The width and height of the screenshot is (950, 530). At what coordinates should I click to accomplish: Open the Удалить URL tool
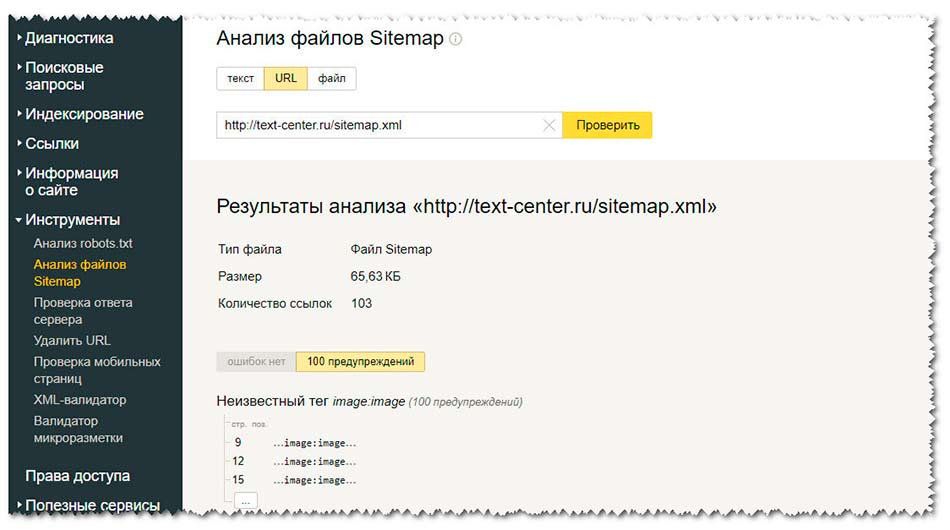click(x=72, y=341)
